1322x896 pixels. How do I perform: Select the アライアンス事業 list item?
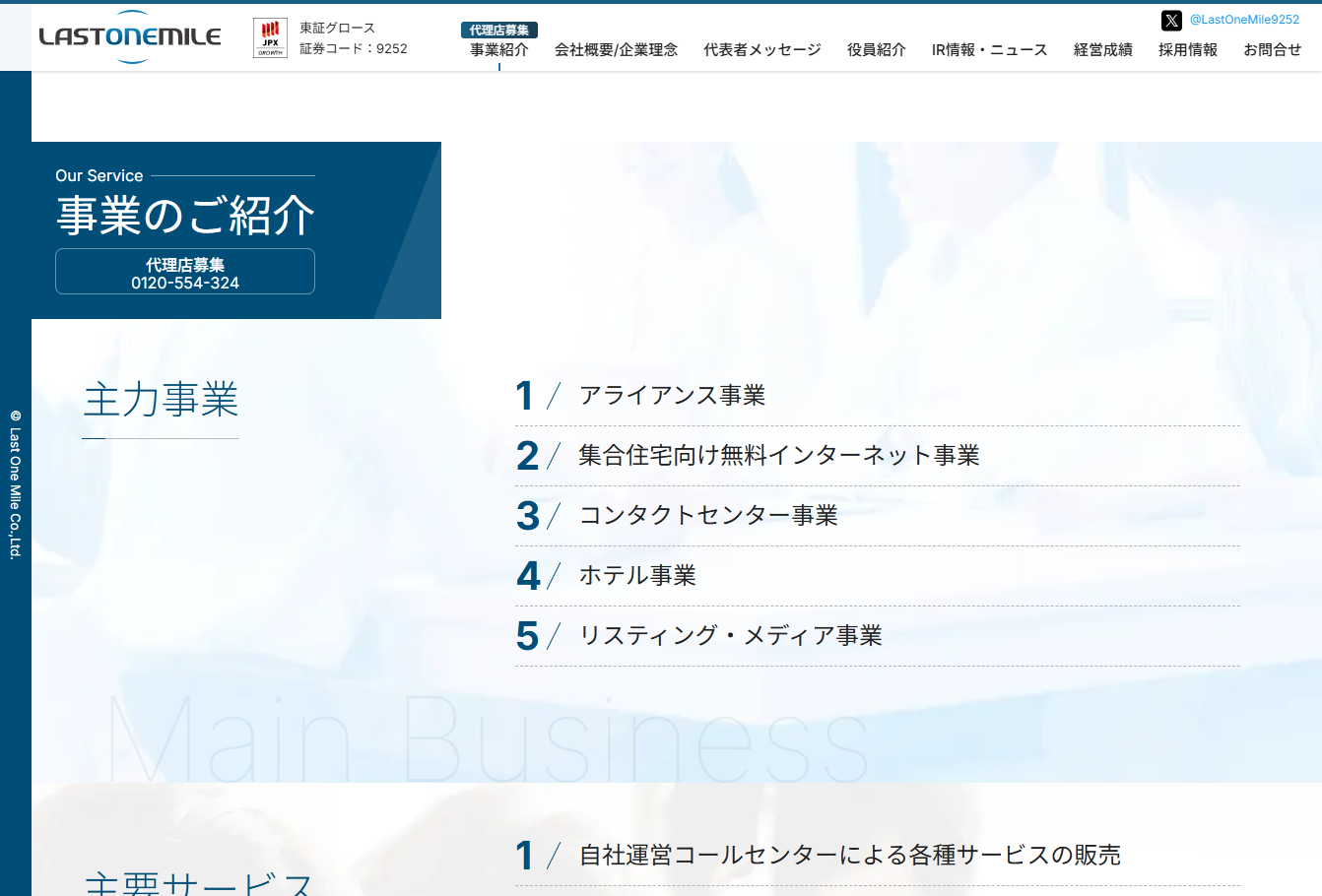674,396
